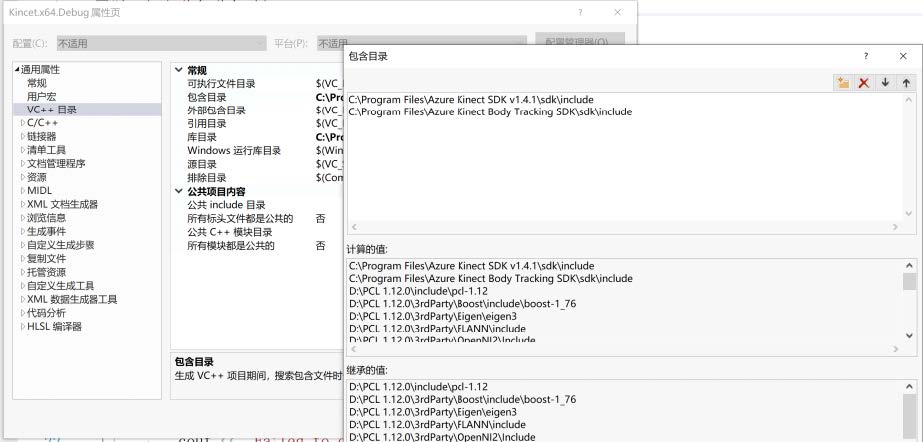Image resolution: width=923 pixels, height=442 pixels.
Task: Close the 包含目录 dialog
Action: pyautogui.click(x=903, y=57)
